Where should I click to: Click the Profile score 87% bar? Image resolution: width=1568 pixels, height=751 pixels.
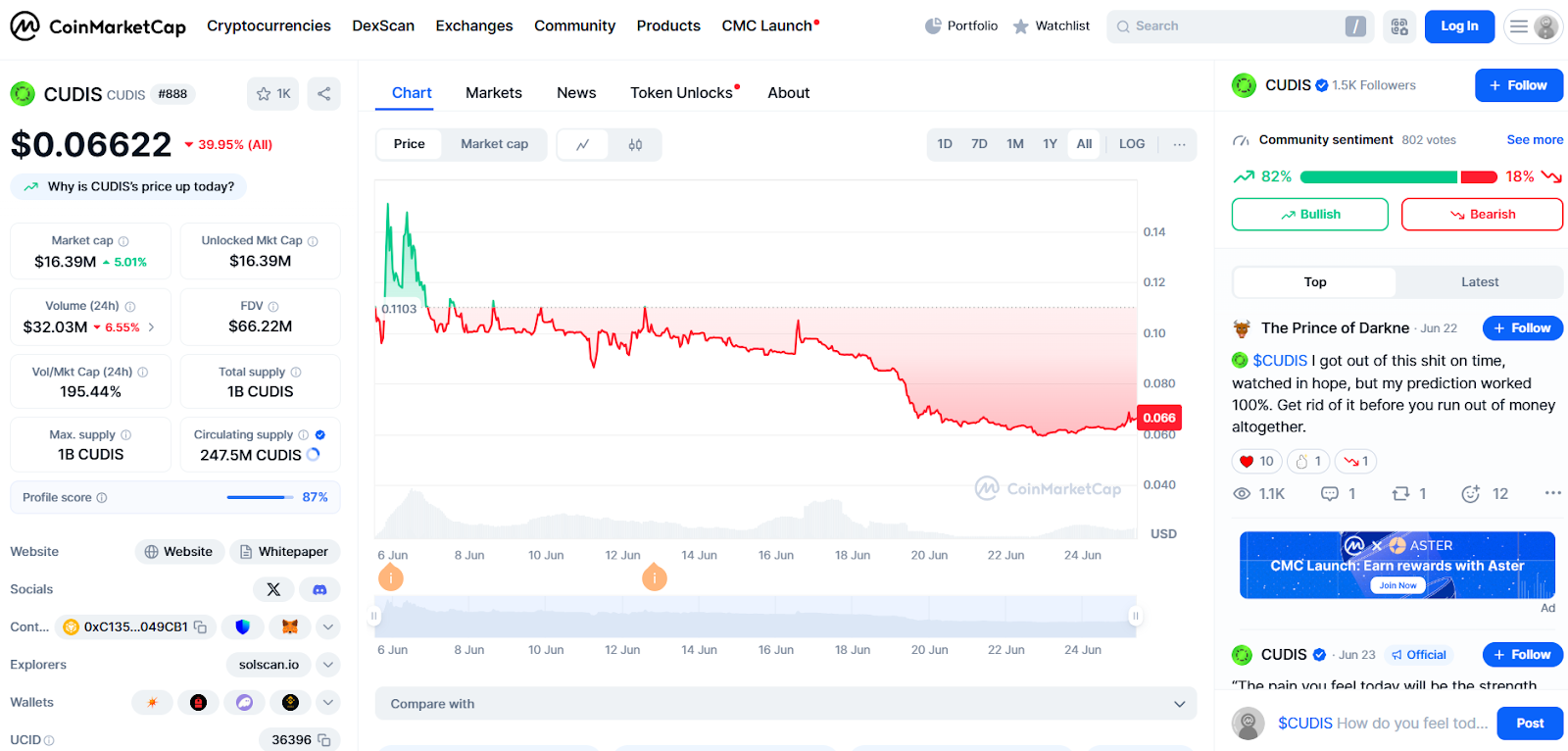click(x=175, y=497)
